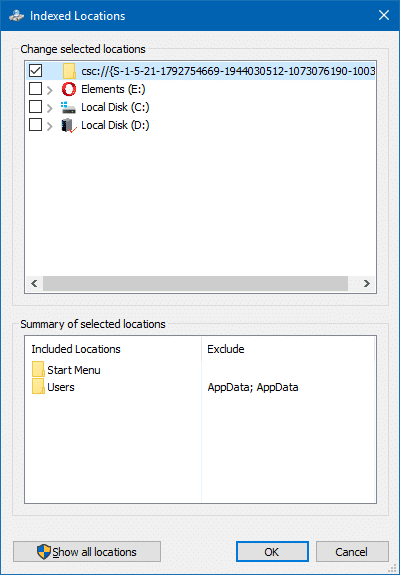Expand the Local Disk (D:) node
This screenshot has height=575, width=400.
(49, 126)
